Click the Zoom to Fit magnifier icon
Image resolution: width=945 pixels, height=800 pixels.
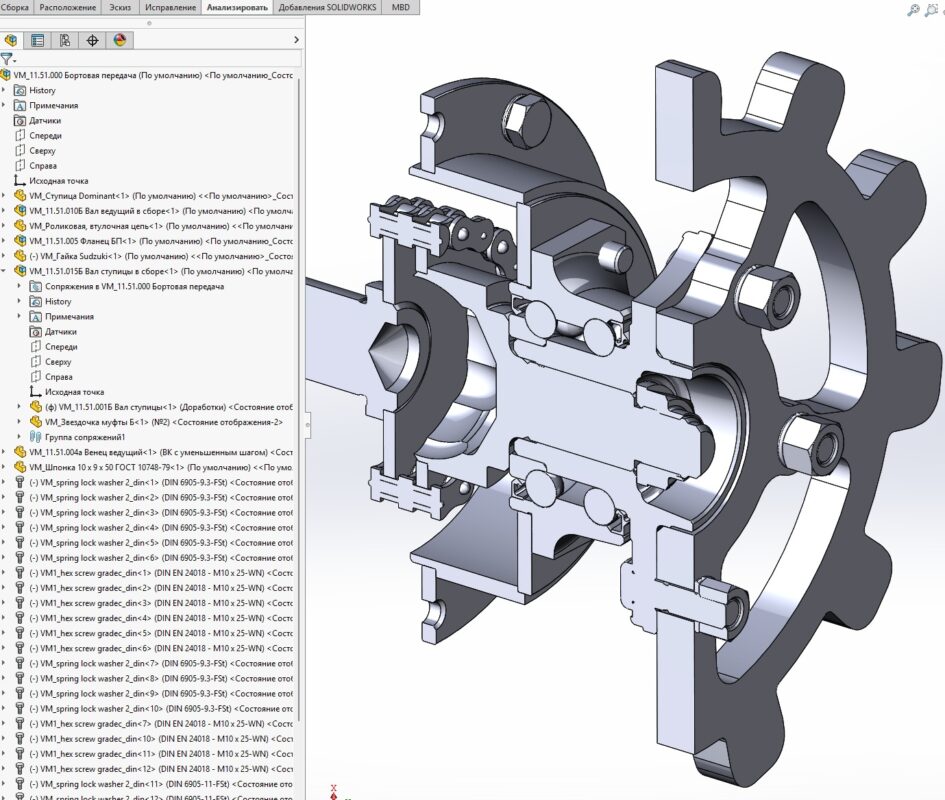click(913, 10)
